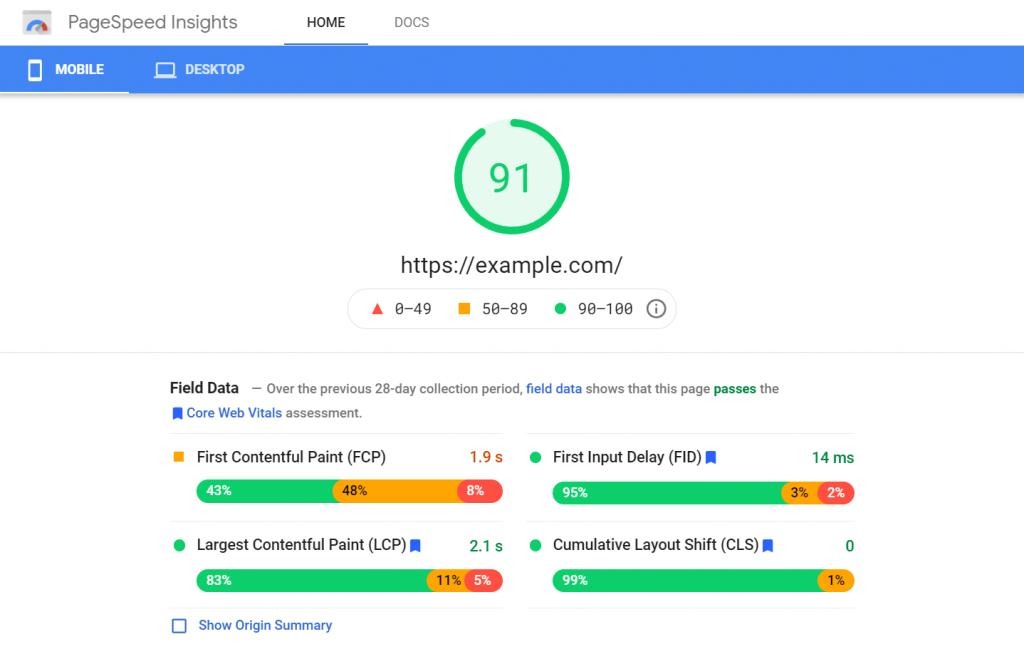This screenshot has height=664, width=1024.
Task: Click the bookmark icon next to Cumulative Layout Shift
Action: coord(768,545)
